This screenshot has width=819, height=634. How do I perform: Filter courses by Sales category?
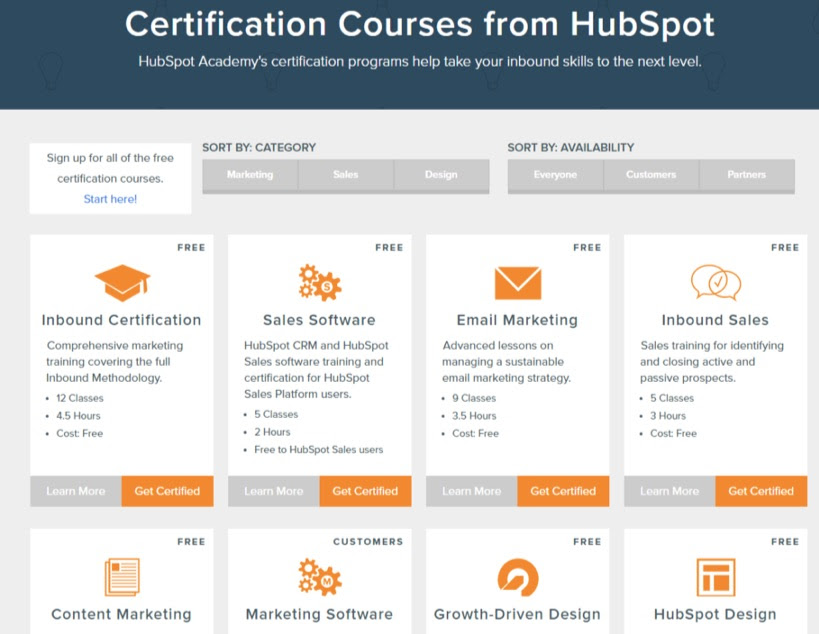[x=346, y=175]
